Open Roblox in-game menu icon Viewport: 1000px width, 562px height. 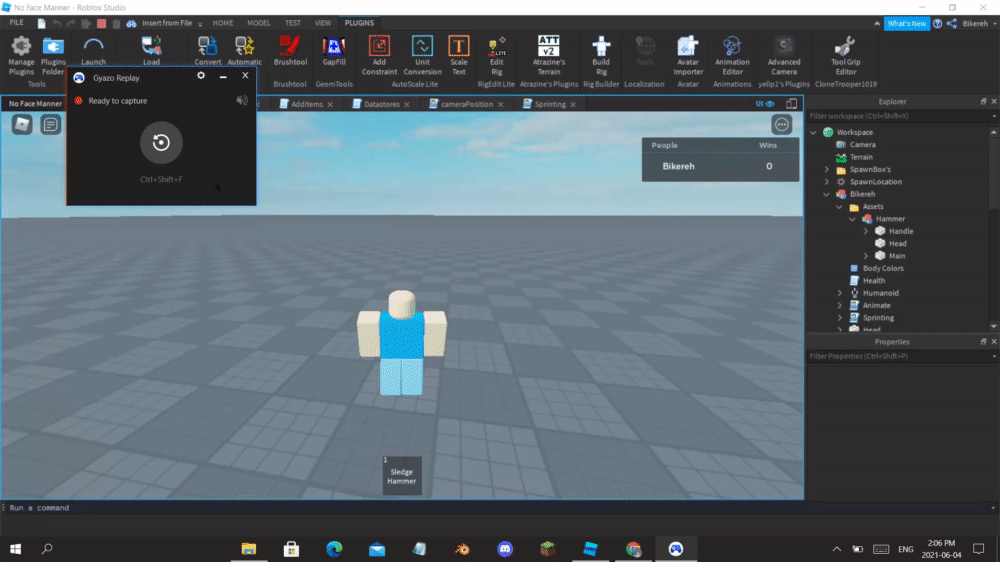[x=22, y=124]
